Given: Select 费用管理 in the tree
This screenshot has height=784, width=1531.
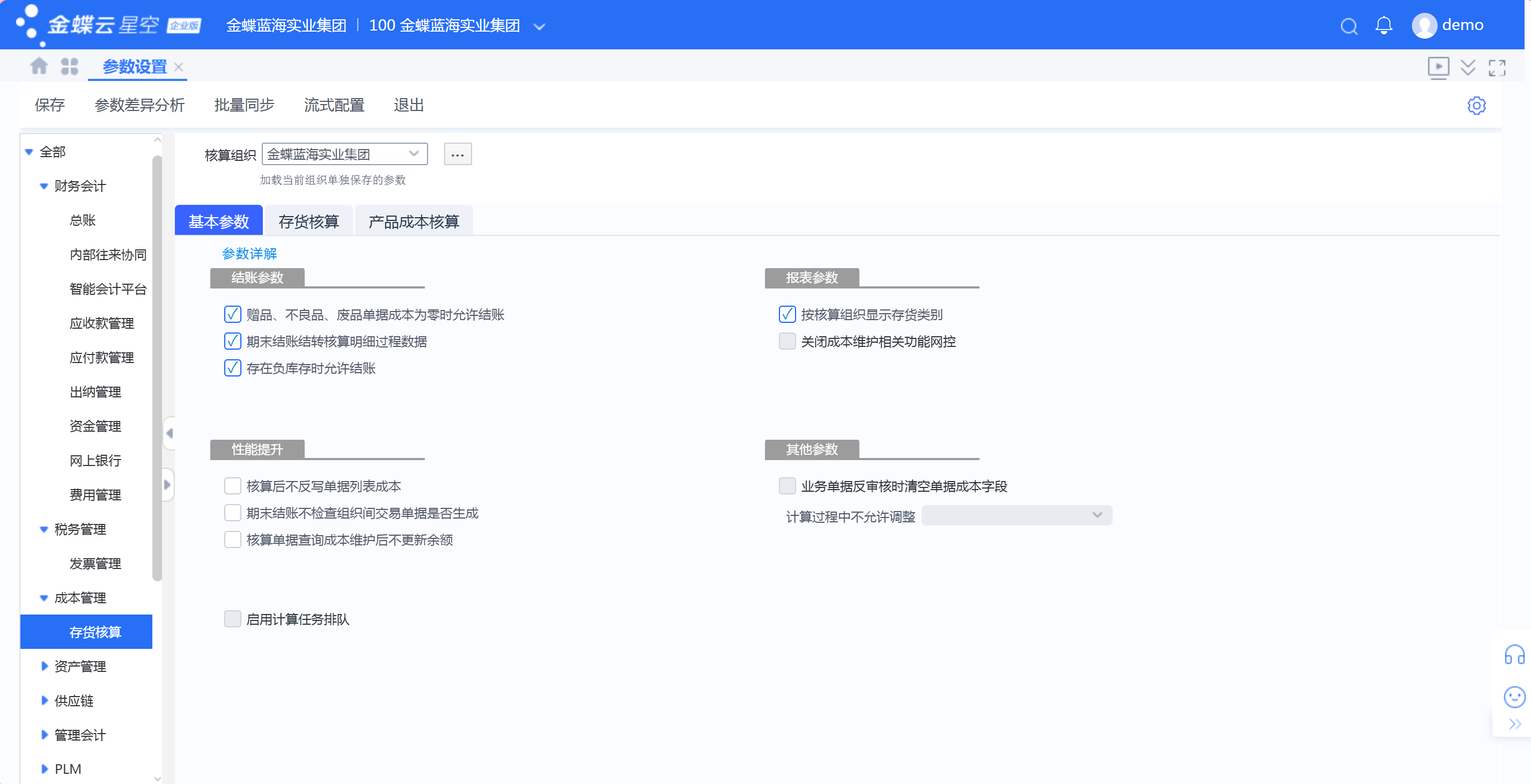Looking at the screenshot, I should (x=95, y=495).
